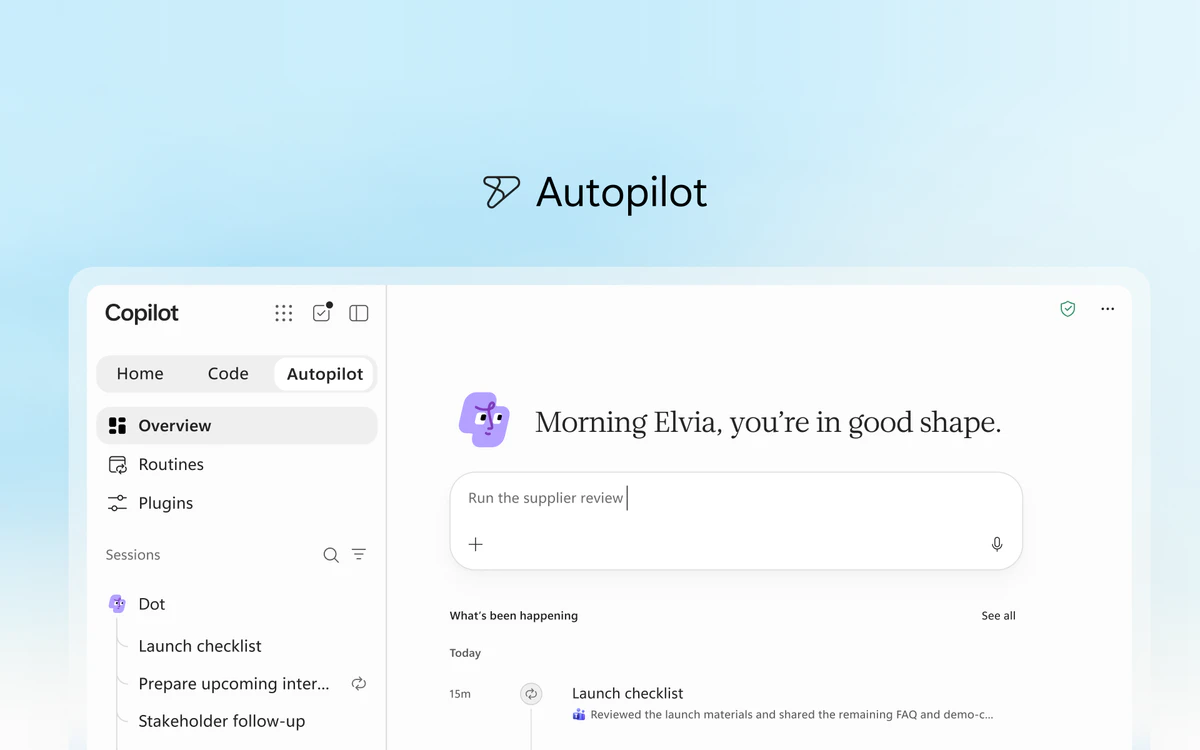
Task: Click the What's been happening heading
Action: (x=514, y=616)
